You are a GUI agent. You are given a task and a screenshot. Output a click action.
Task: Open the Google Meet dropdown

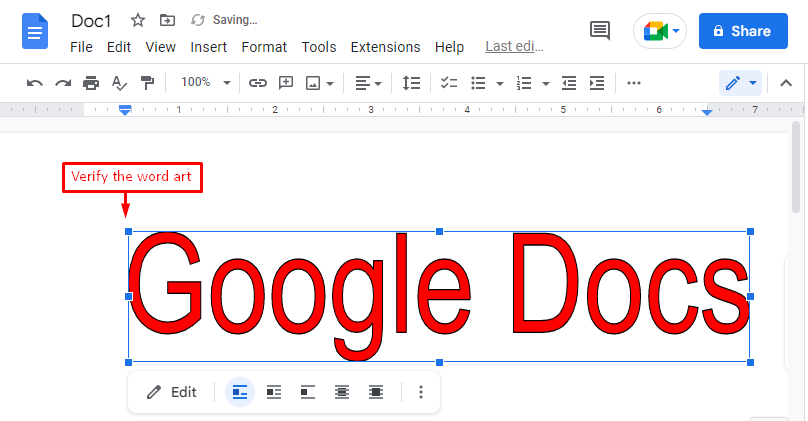pyautogui.click(x=676, y=31)
